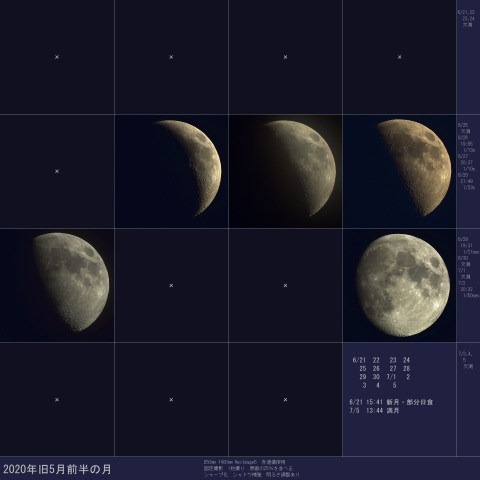Click the title '2020年旧5月前半の月'
Screen dimensions: 480x480
click(x=57, y=469)
